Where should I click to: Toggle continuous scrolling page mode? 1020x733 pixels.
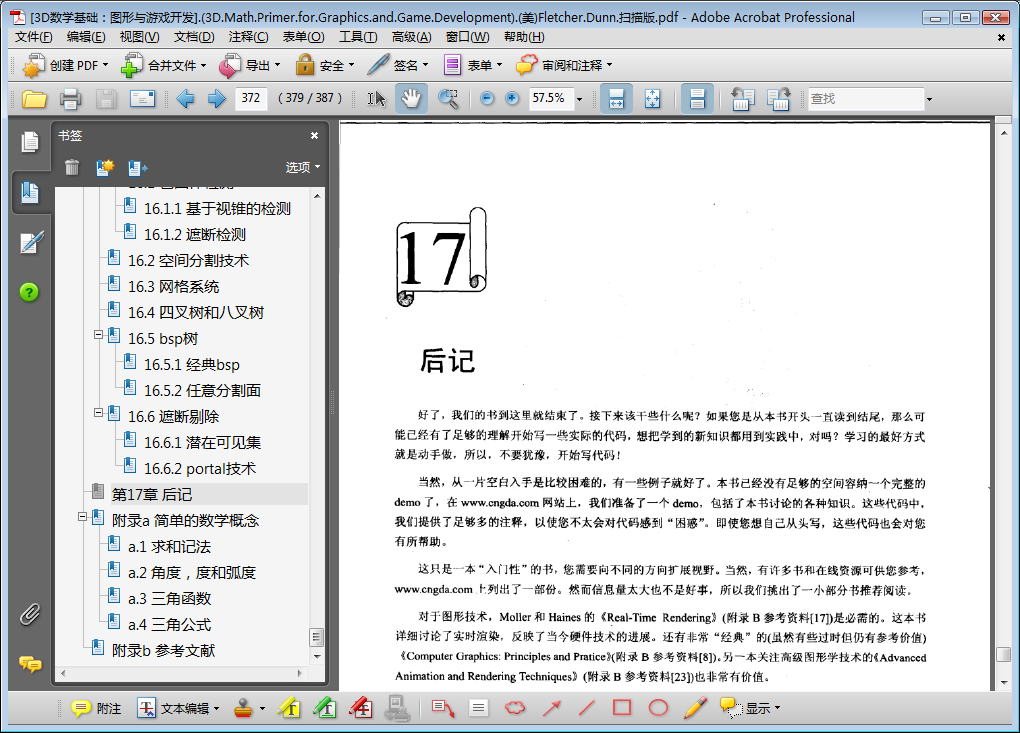click(x=698, y=98)
